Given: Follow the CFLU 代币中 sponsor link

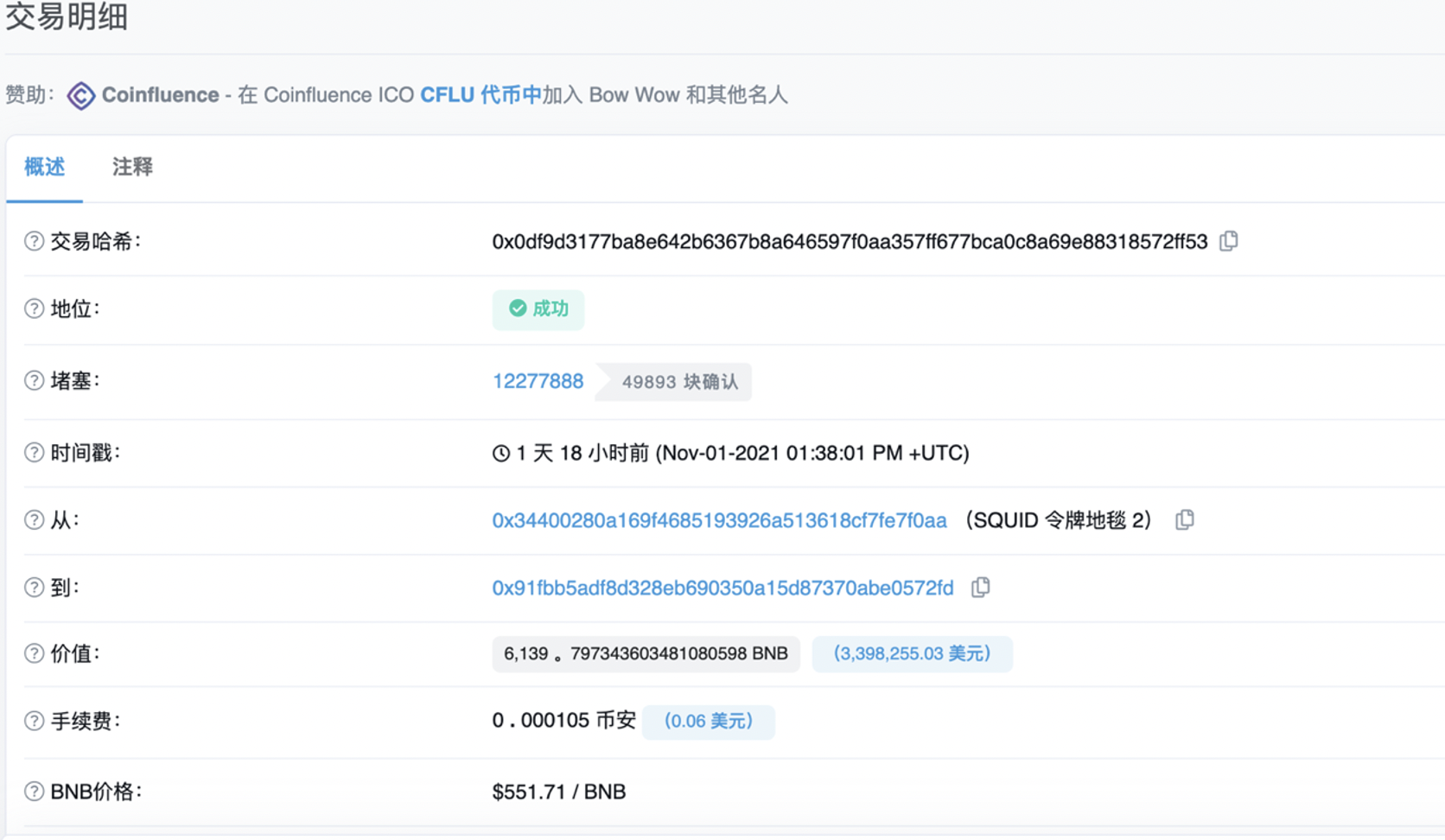Looking at the screenshot, I should pyautogui.click(x=481, y=95).
